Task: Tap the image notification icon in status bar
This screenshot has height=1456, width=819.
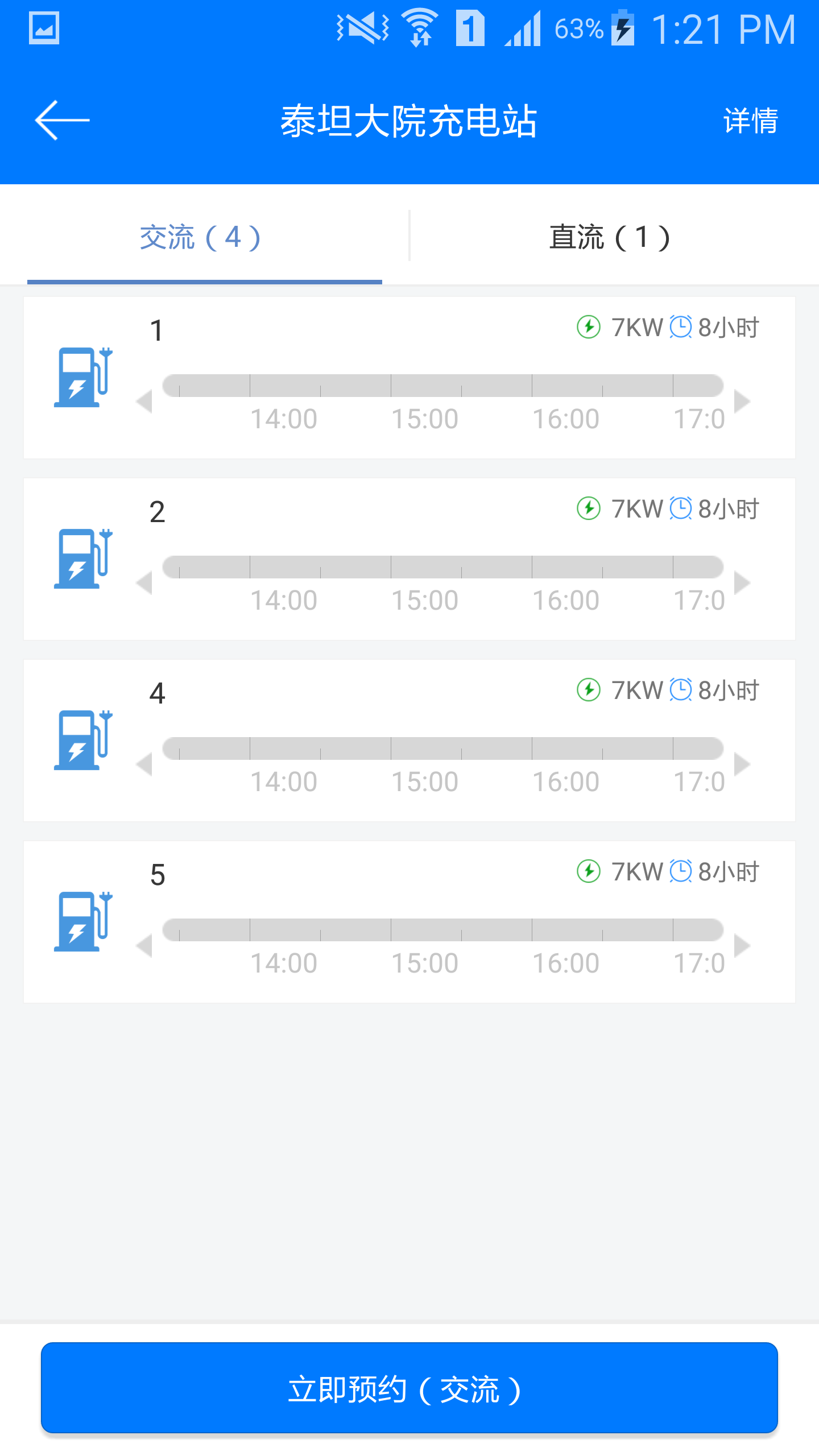Action: (44, 28)
